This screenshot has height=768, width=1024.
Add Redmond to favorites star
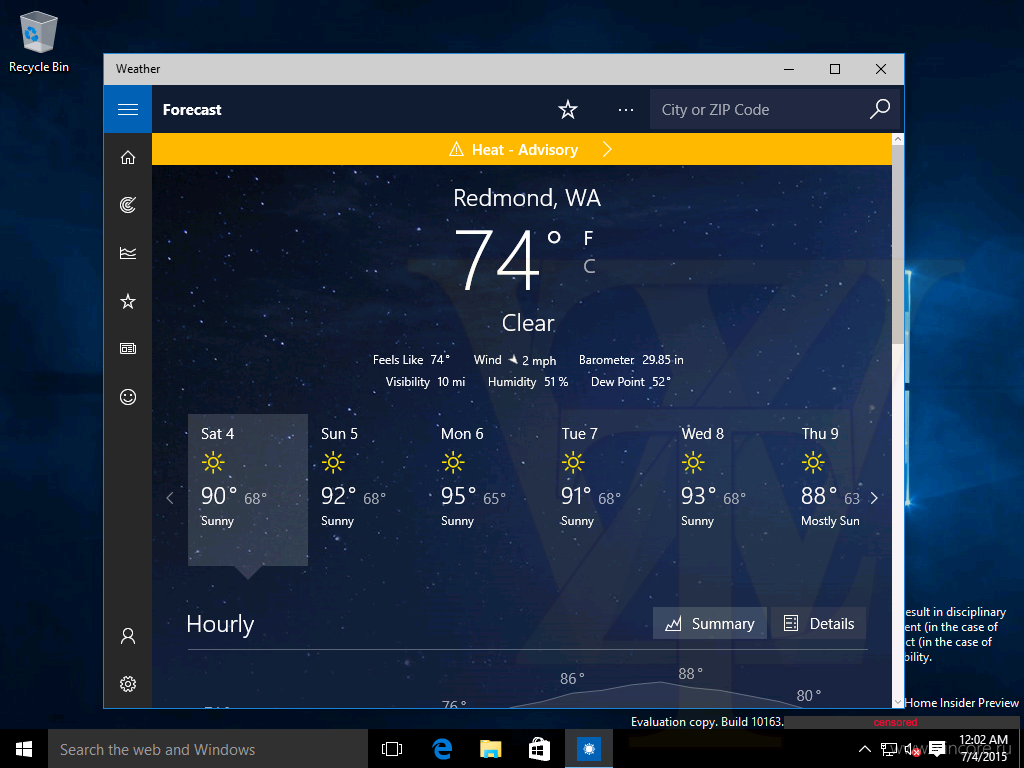(x=568, y=109)
